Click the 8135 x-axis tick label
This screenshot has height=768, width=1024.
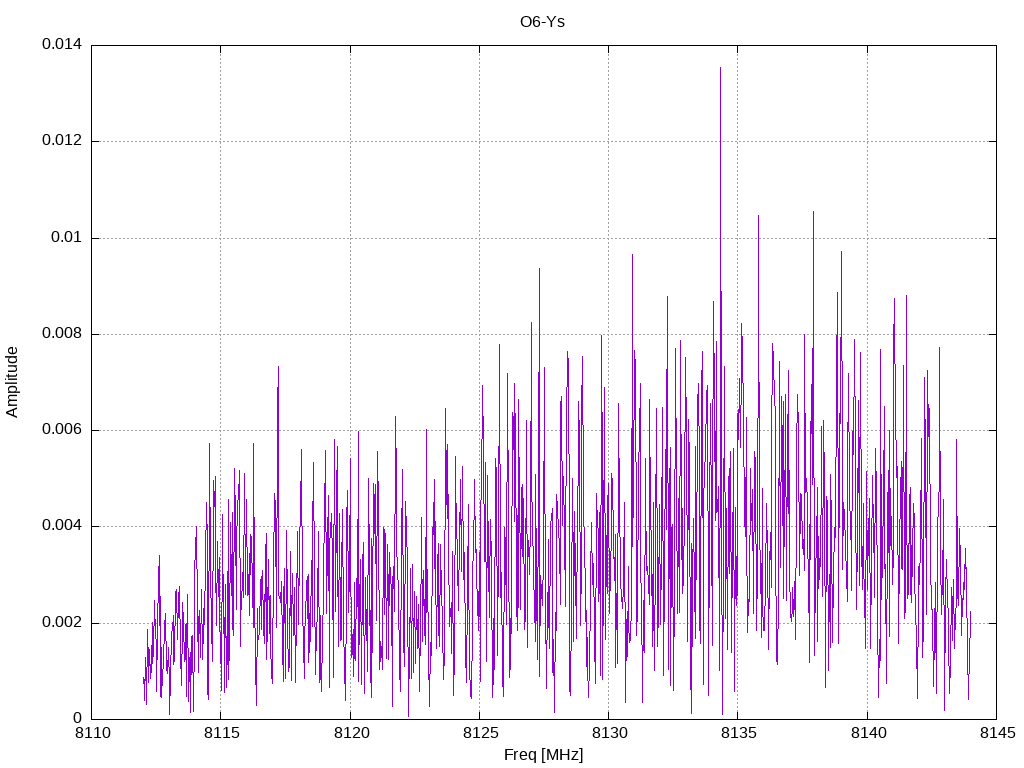[x=739, y=733]
